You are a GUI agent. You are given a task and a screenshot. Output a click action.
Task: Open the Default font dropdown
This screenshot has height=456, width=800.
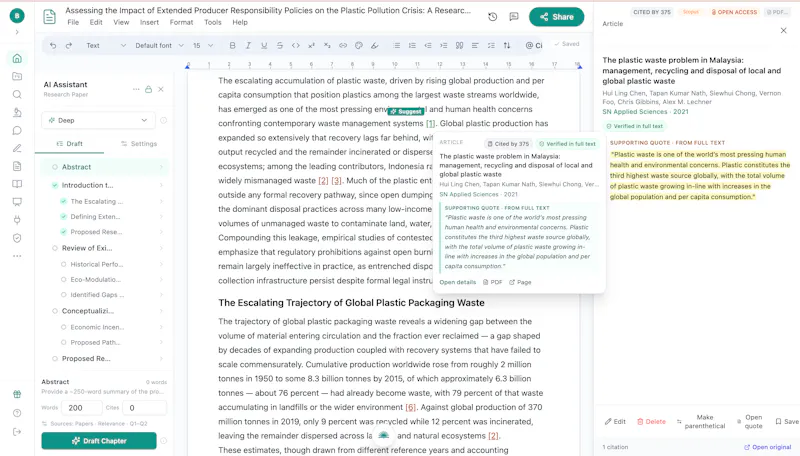(x=159, y=45)
